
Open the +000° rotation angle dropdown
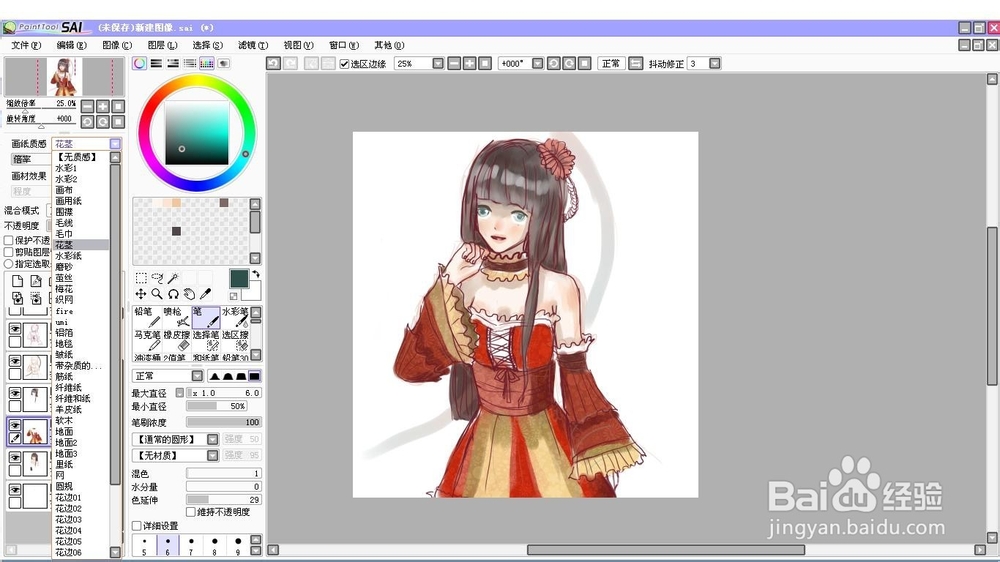538,63
